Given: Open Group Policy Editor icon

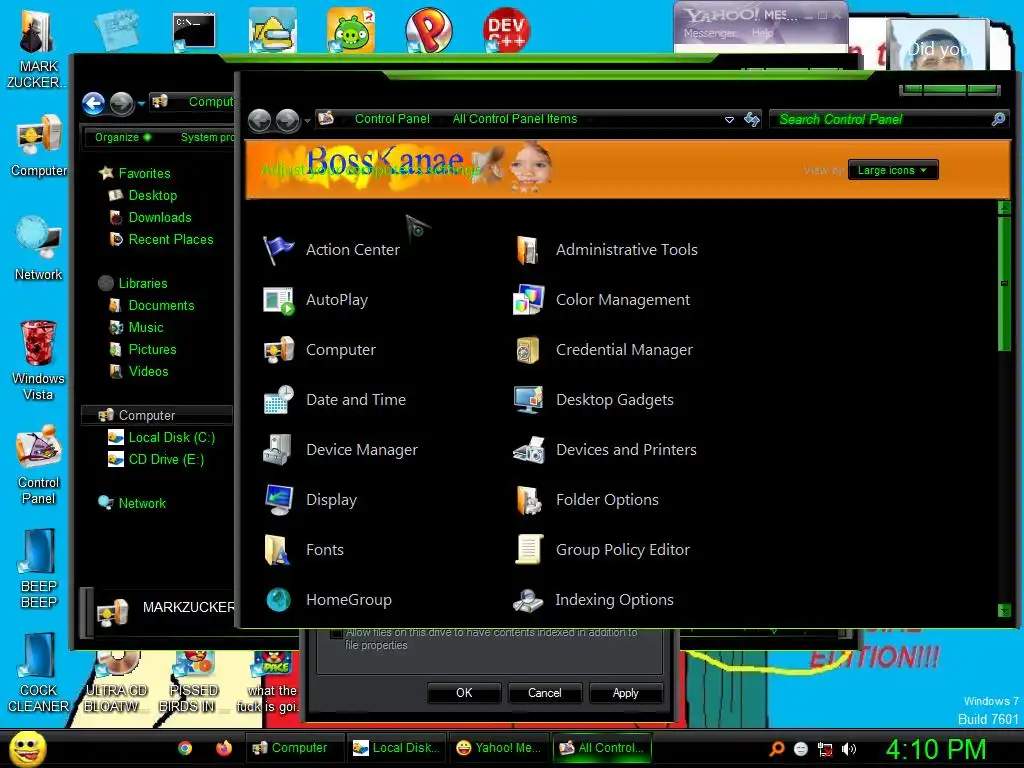Looking at the screenshot, I should coord(528,550).
